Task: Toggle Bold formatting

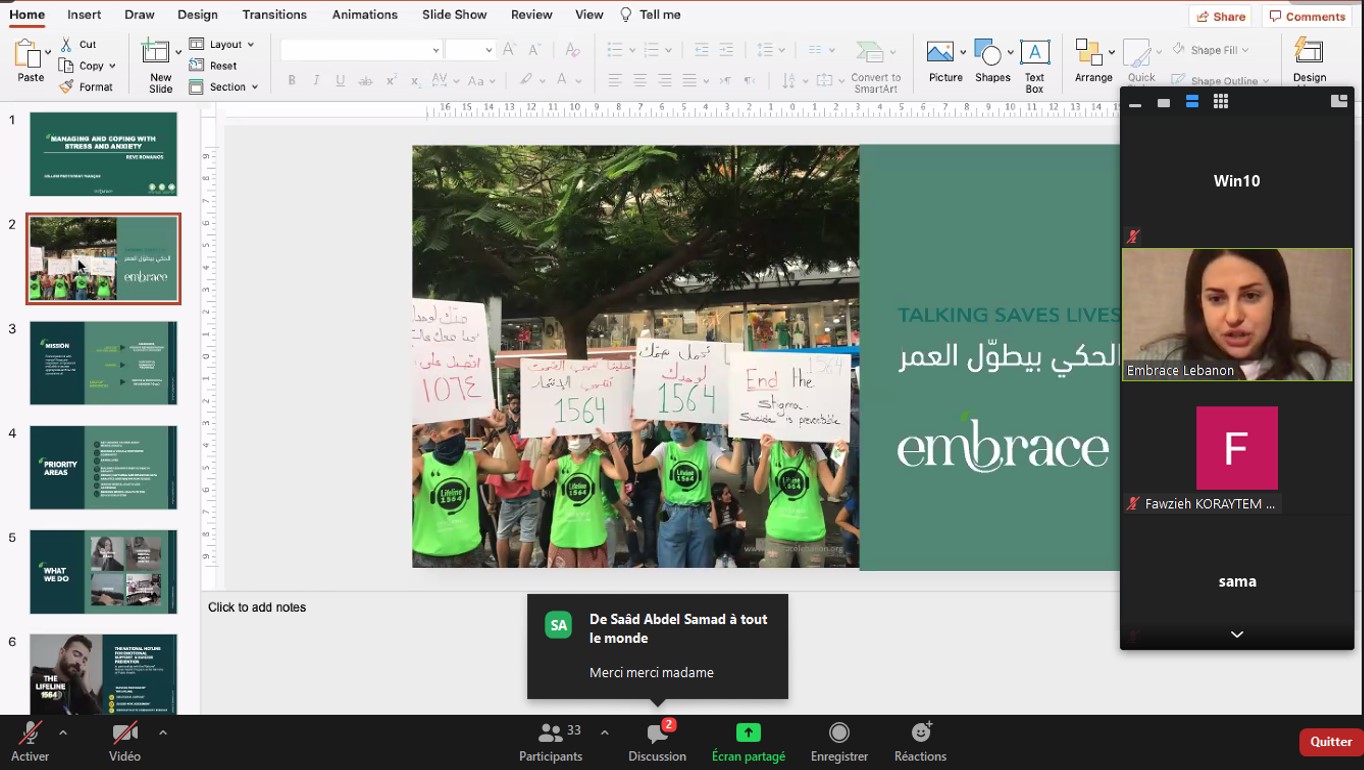Action: (291, 81)
